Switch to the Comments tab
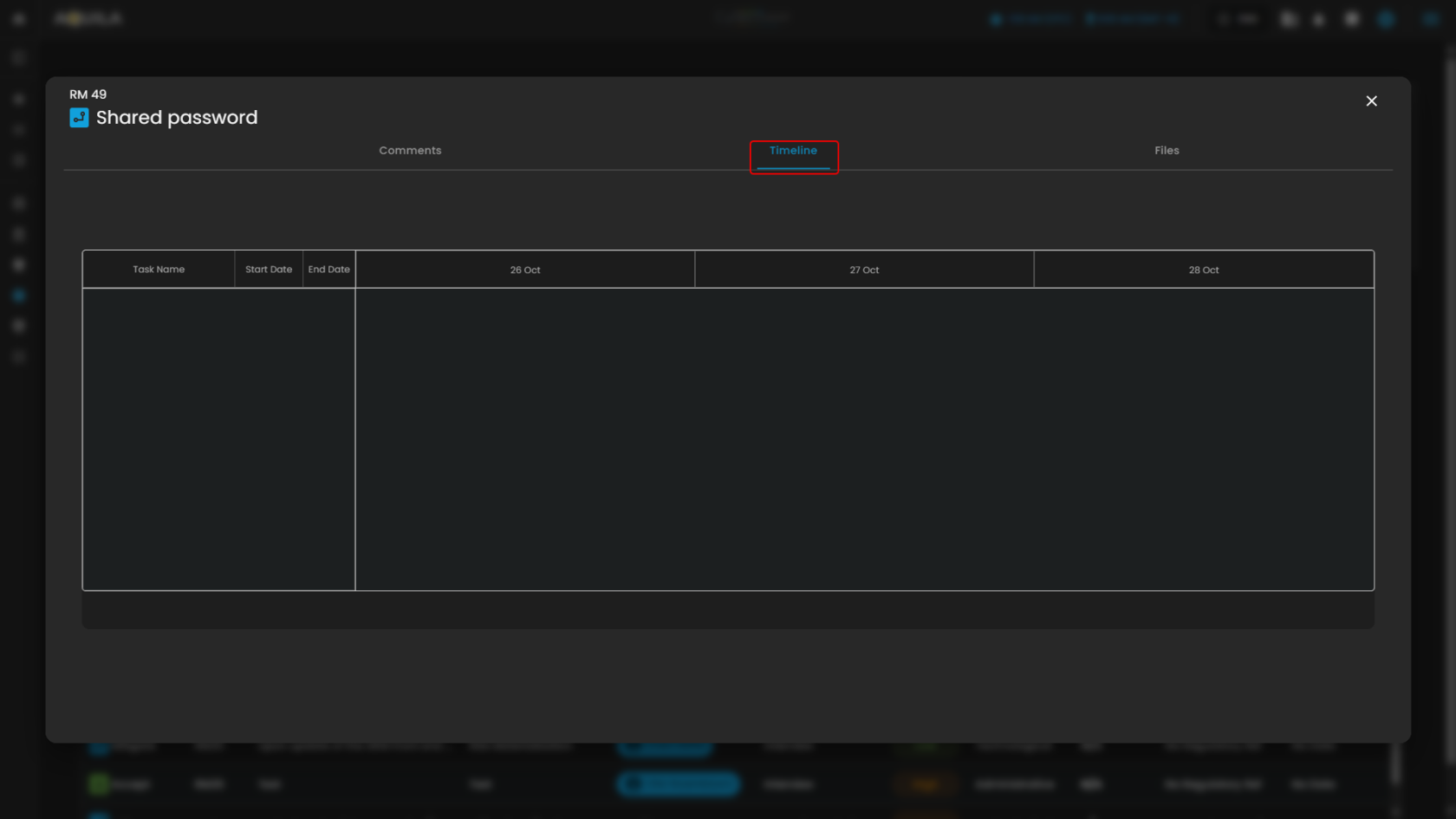This screenshot has width=1456, height=819. coord(410,151)
